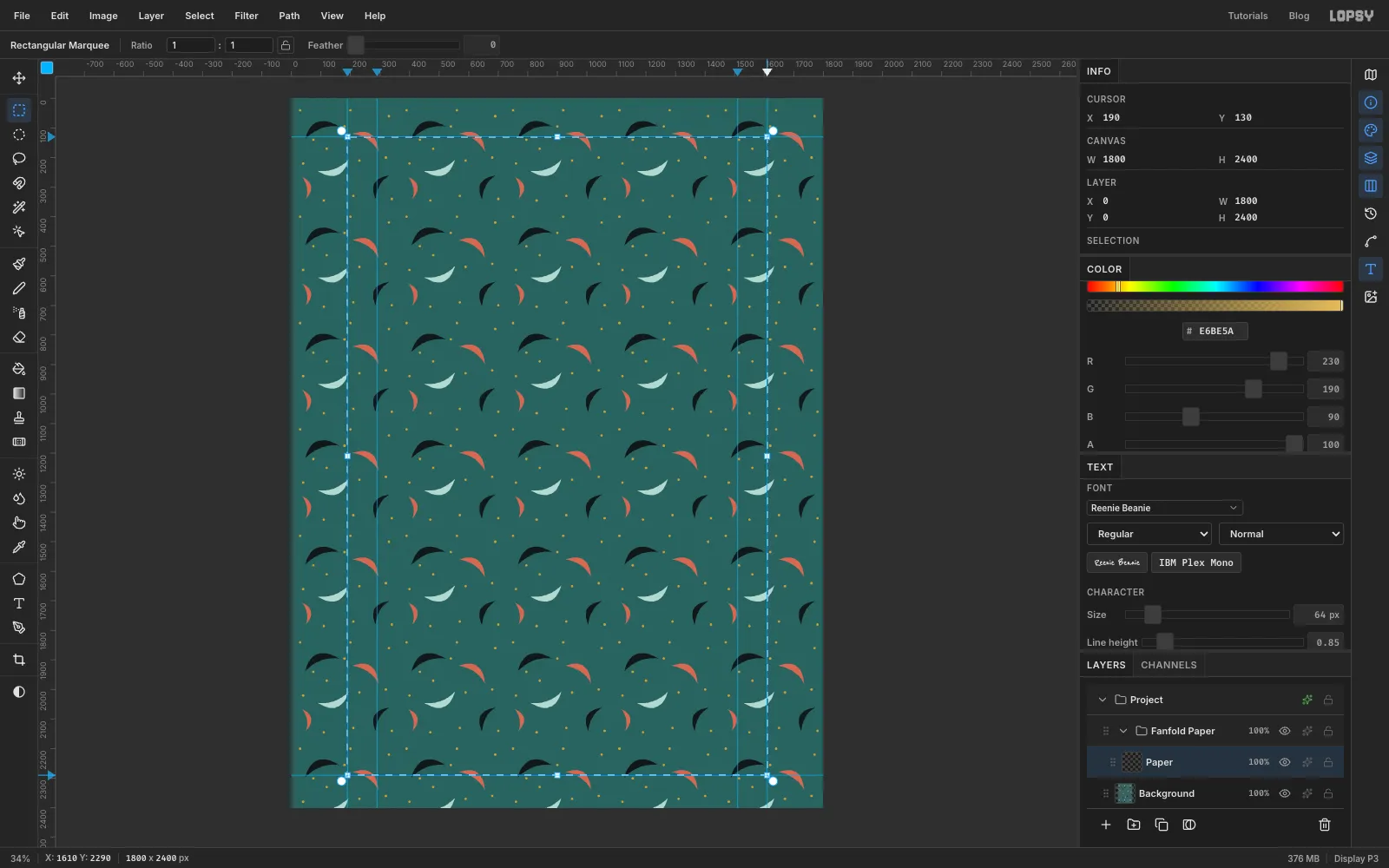This screenshot has height=868, width=1389.
Task: Toggle the ratio lock icon
Action: (x=286, y=45)
